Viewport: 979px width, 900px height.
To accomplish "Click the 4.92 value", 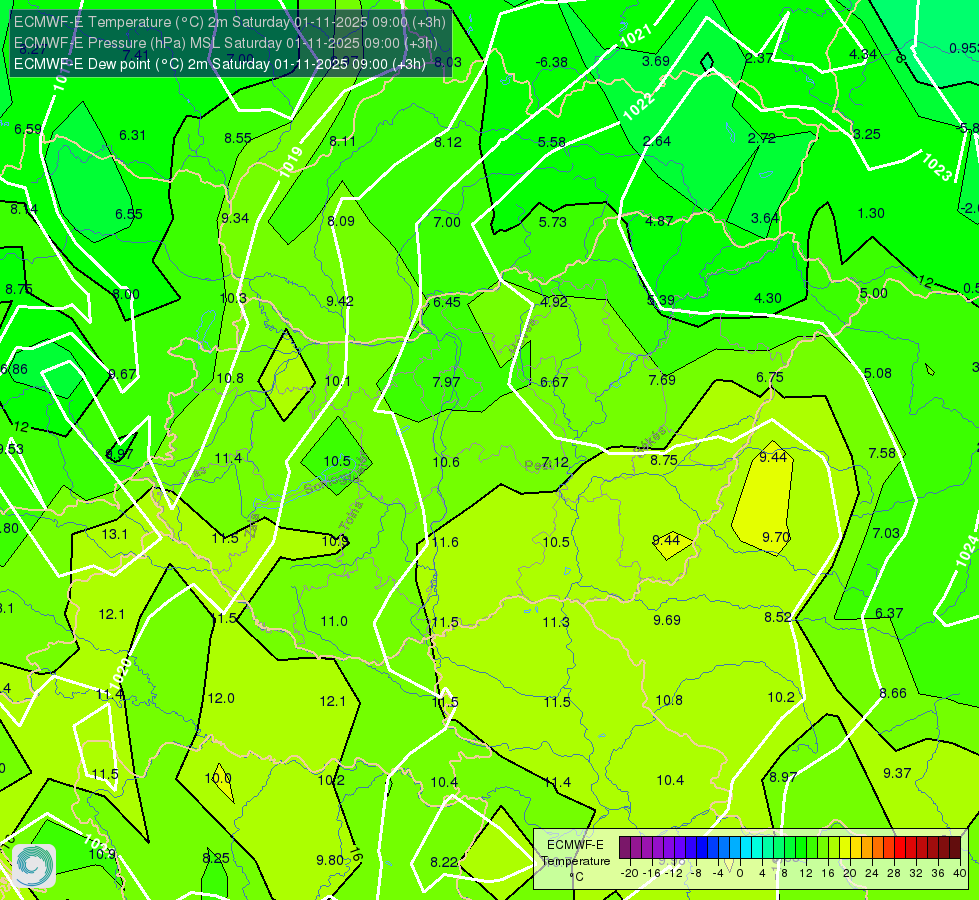I will click(554, 302).
